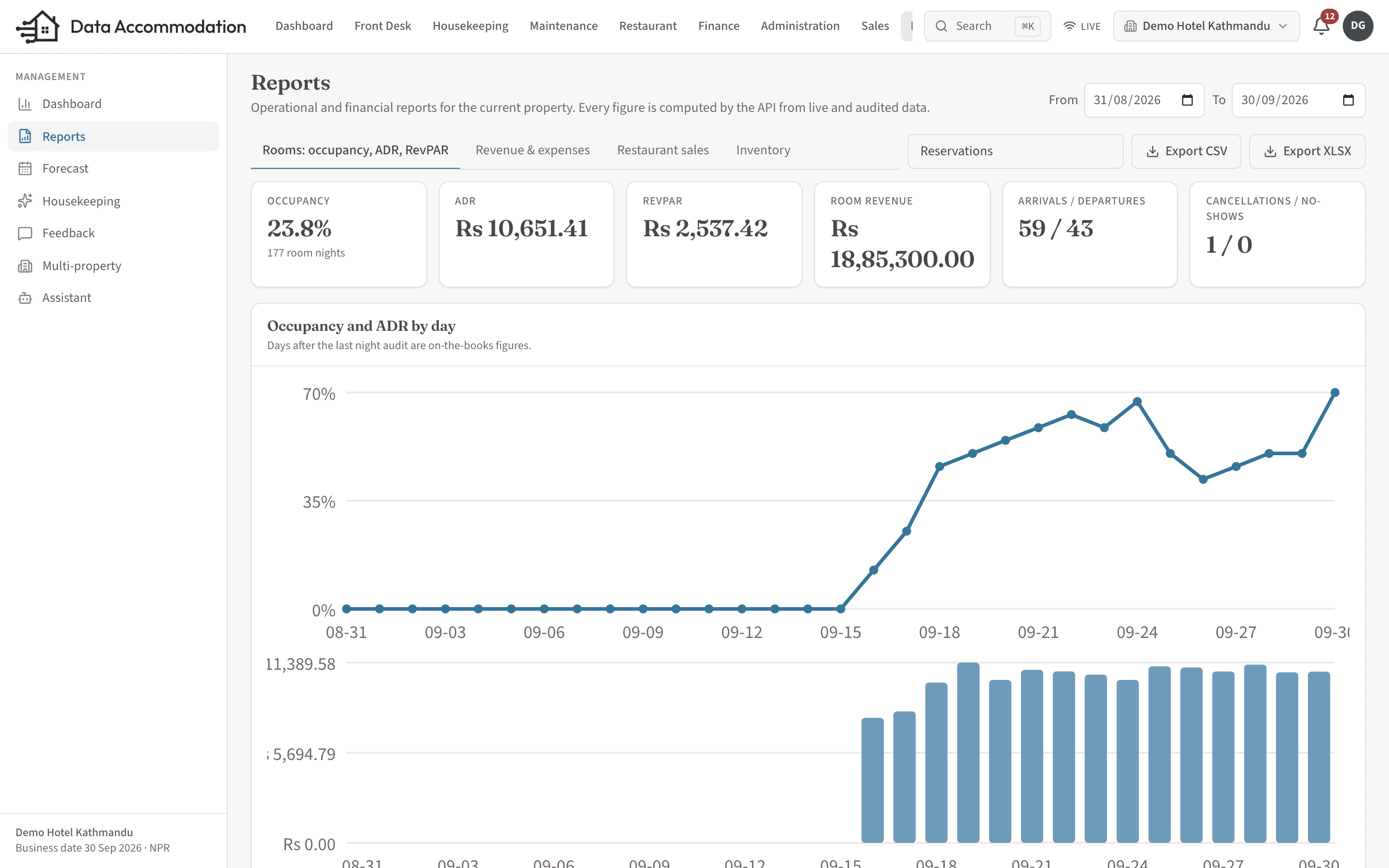The width and height of the screenshot is (1389, 868).
Task: Click the Forecast calendar sidebar icon
Action: tap(25, 168)
